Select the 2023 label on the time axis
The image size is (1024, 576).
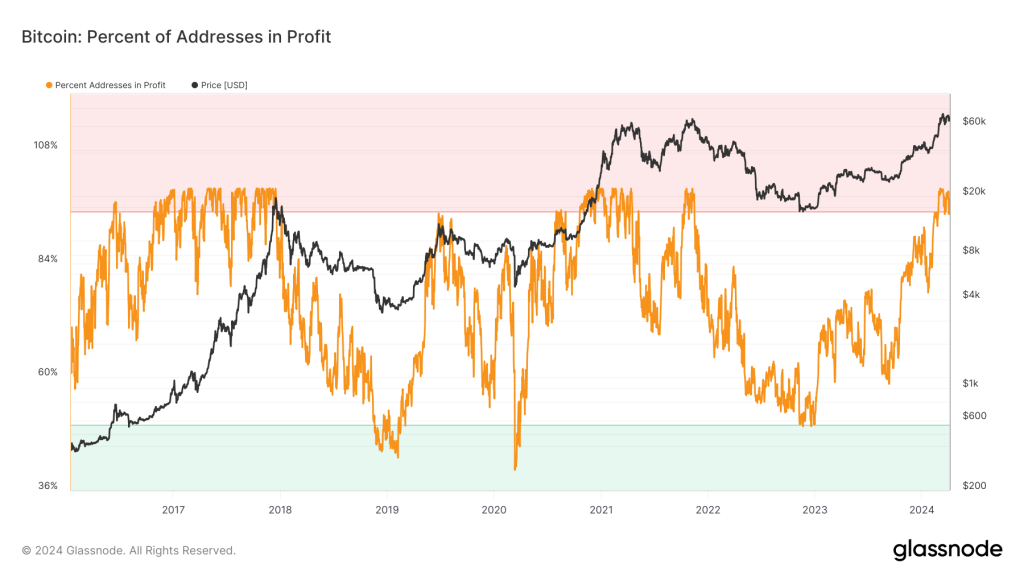(815, 506)
